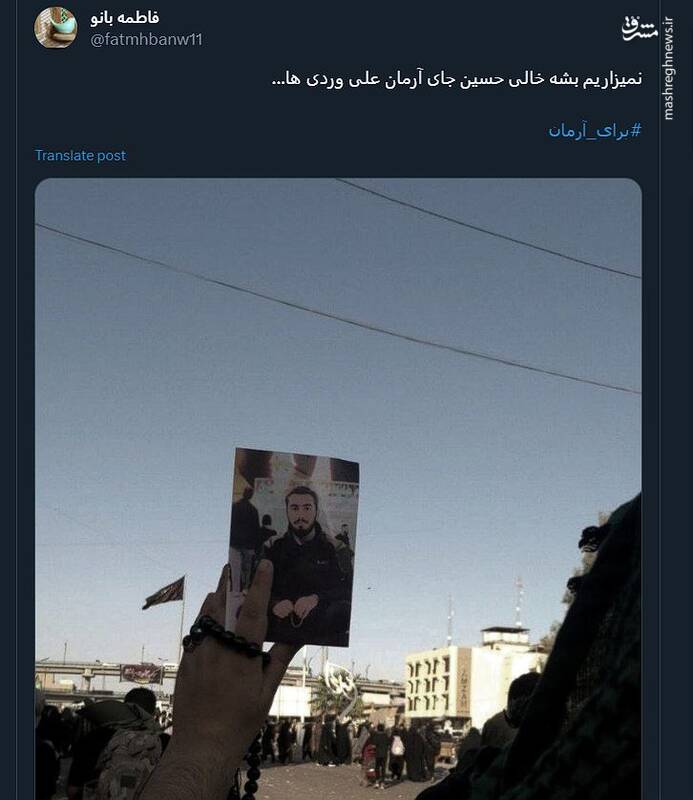Click the red banner on the overpass
Viewport: 693px width, 800px height.
tap(141, 674)
